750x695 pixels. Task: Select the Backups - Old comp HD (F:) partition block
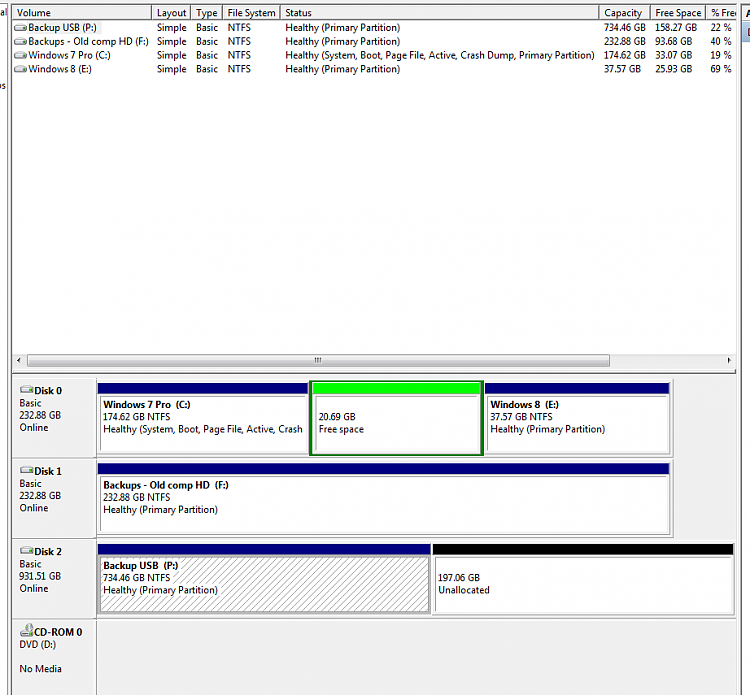(384, 498)
